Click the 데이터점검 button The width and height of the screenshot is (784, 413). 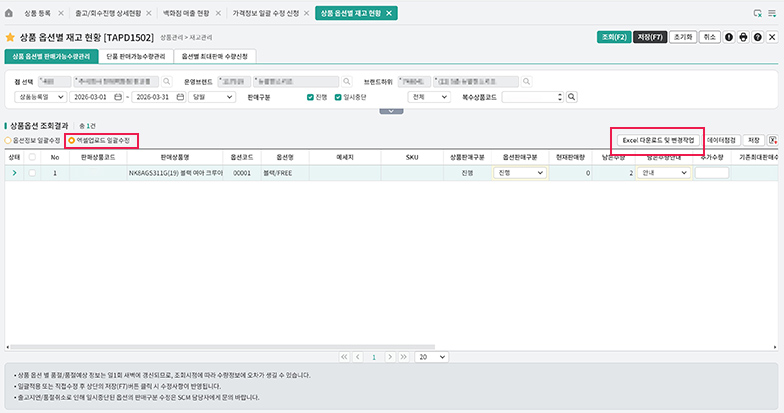tap(721, 140)
